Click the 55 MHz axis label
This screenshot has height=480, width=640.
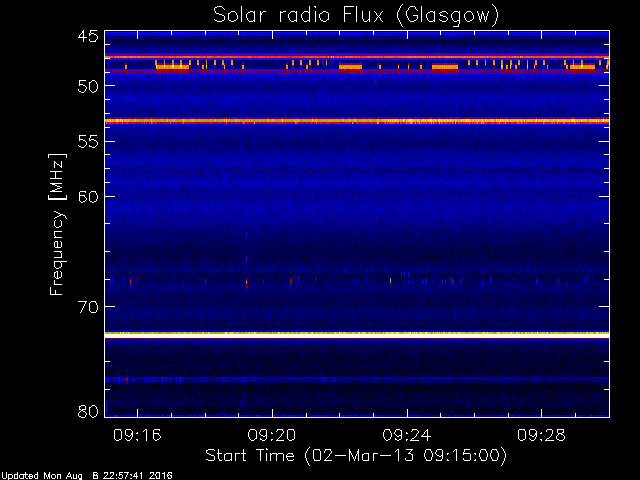tap(88, 142)
